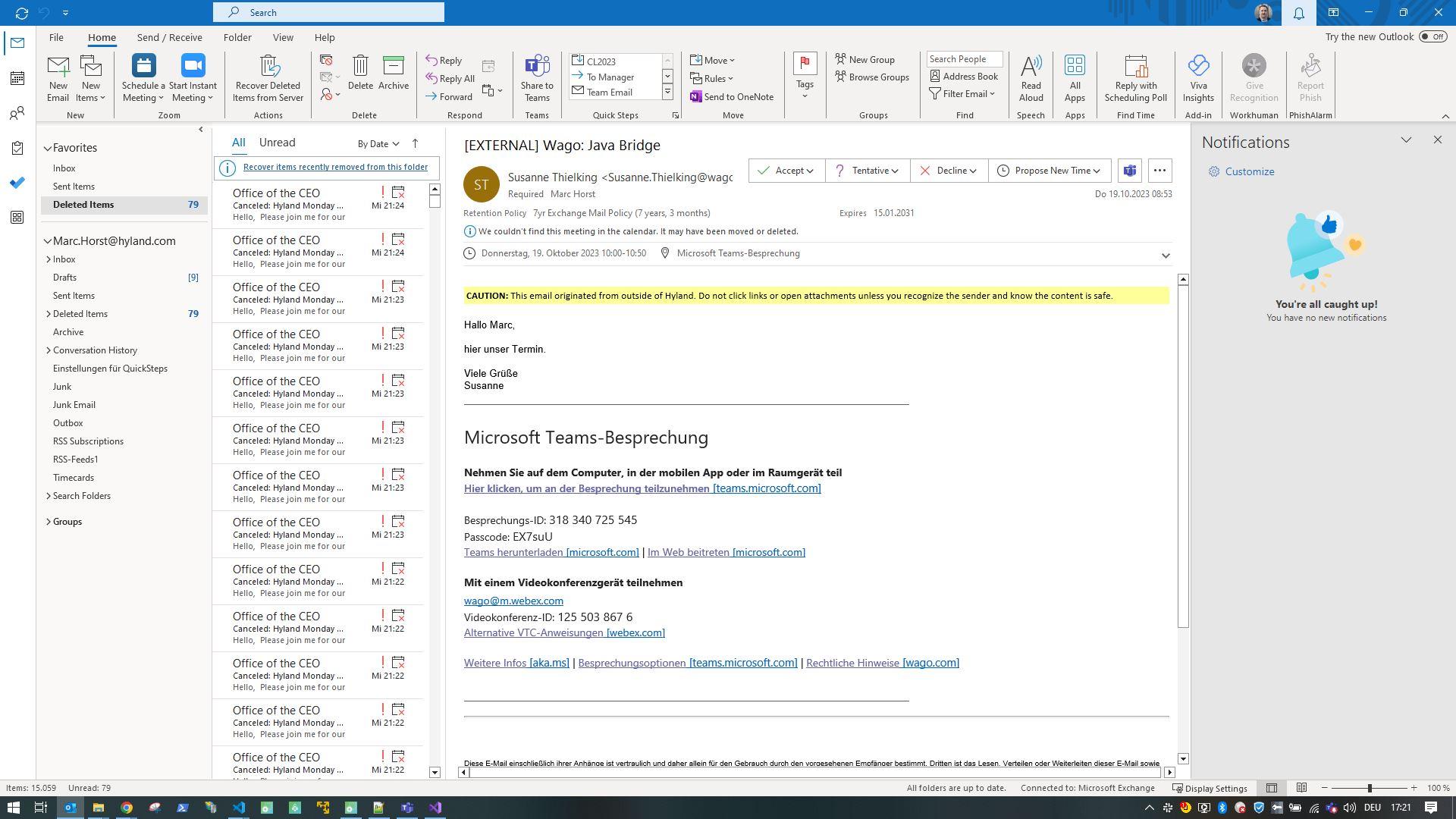Screen dimensions: 1456x819
Task: Click Forward button
Action: pos(449,96)
